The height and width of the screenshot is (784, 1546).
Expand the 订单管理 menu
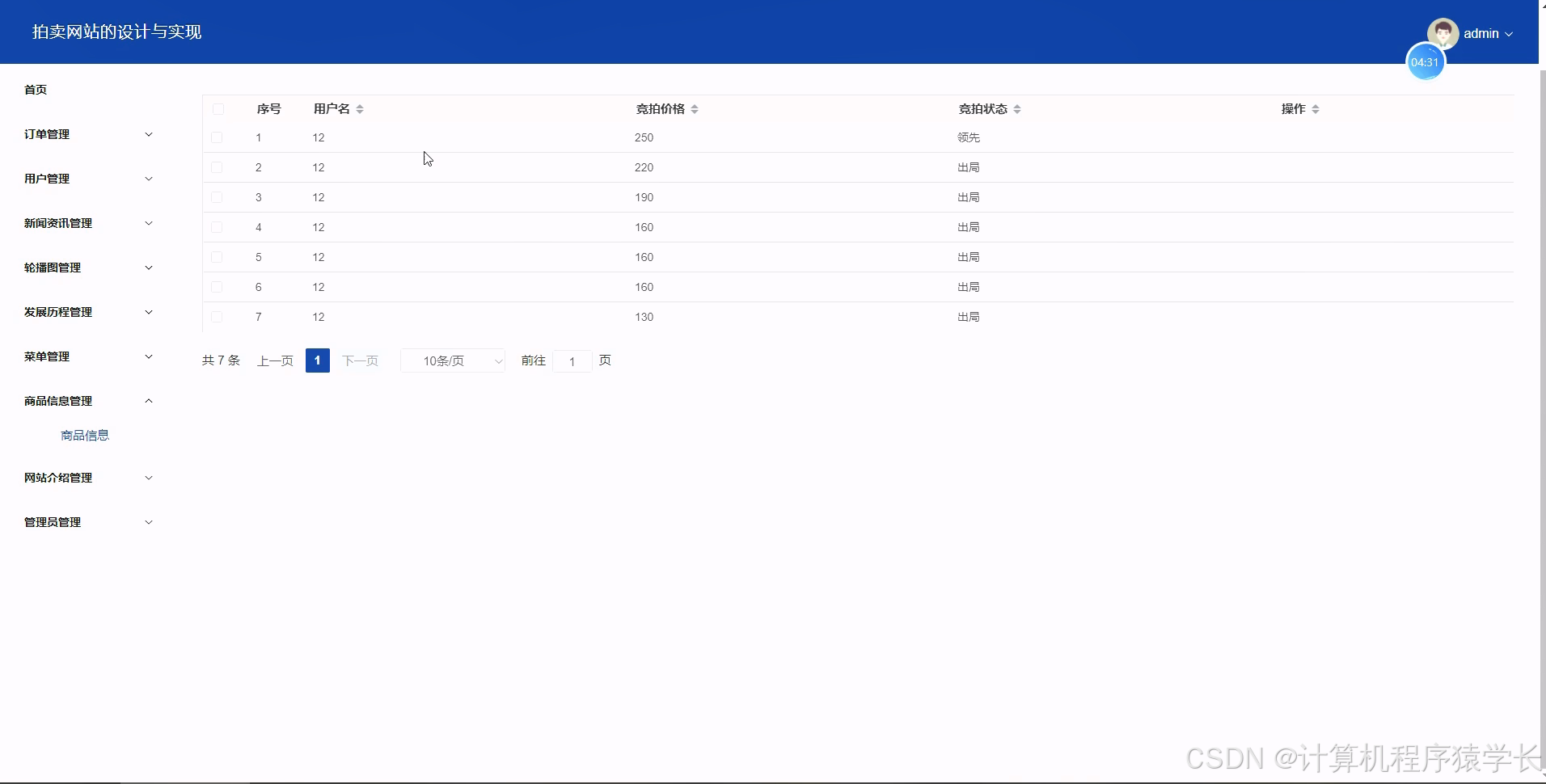coord(87,134)
